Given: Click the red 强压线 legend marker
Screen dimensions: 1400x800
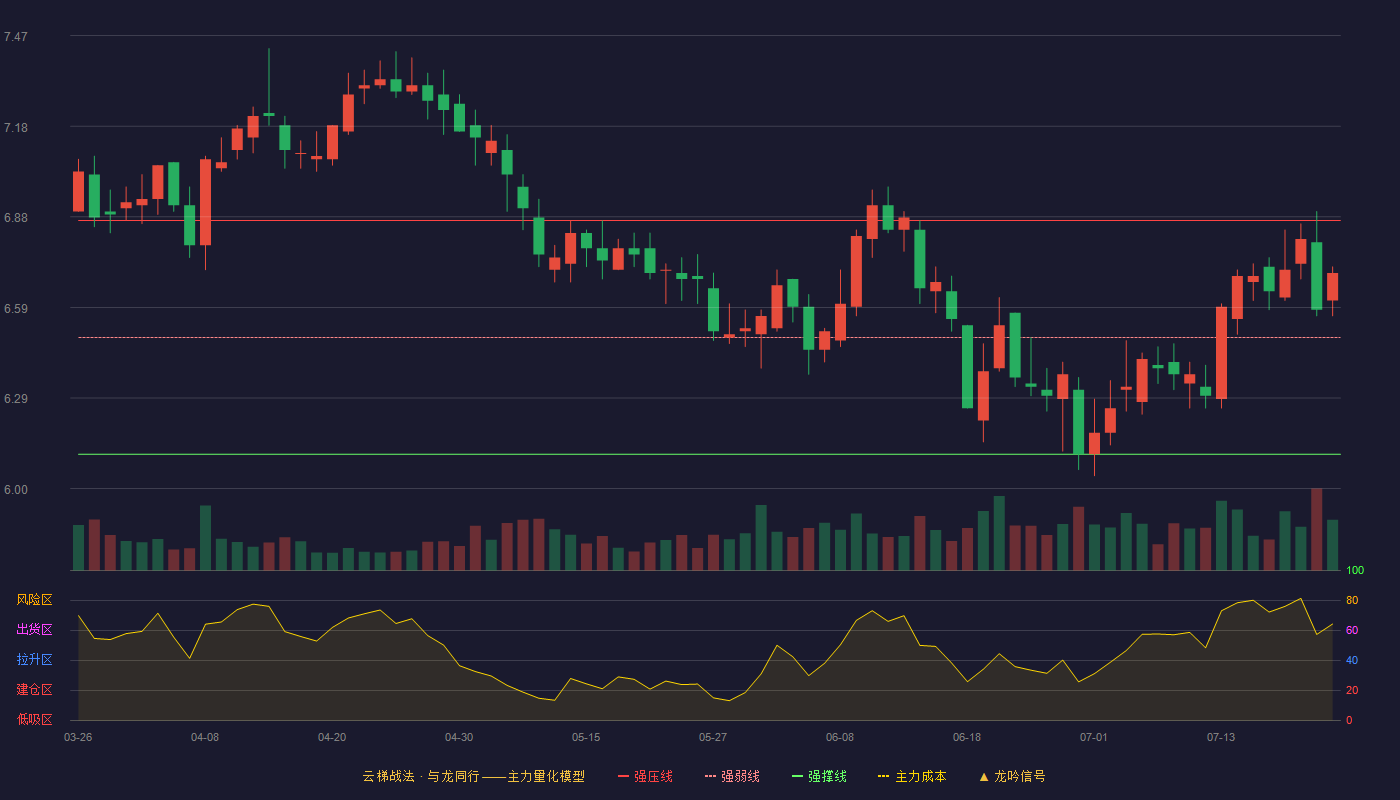Looking at the screenshot, I should 624,776.
